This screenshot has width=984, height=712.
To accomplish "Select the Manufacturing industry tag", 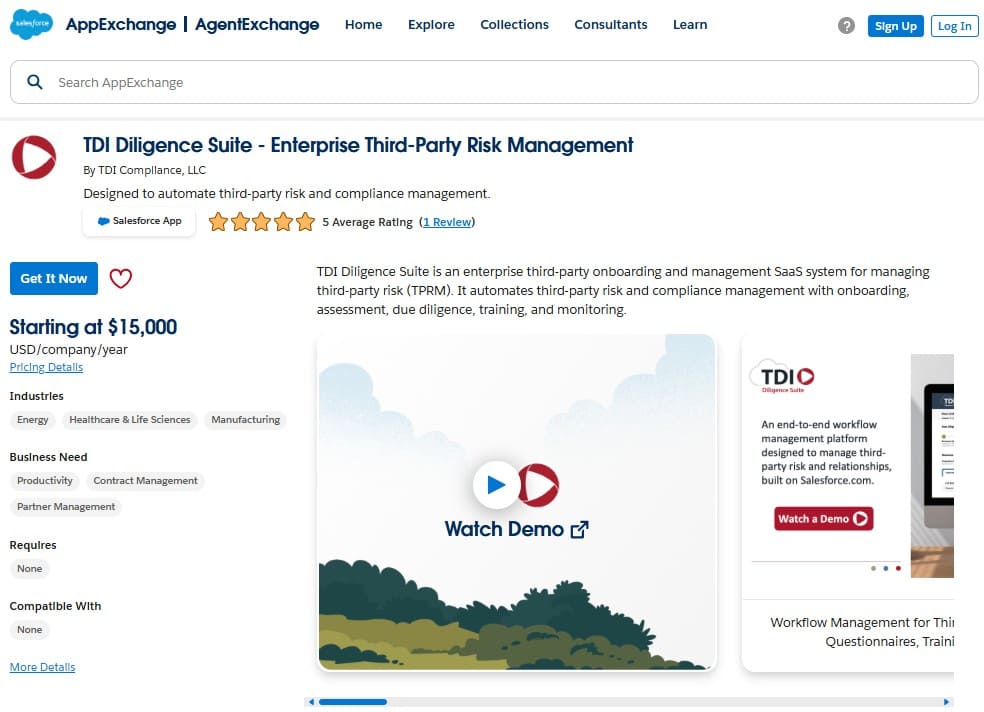I will click(245, 420).
